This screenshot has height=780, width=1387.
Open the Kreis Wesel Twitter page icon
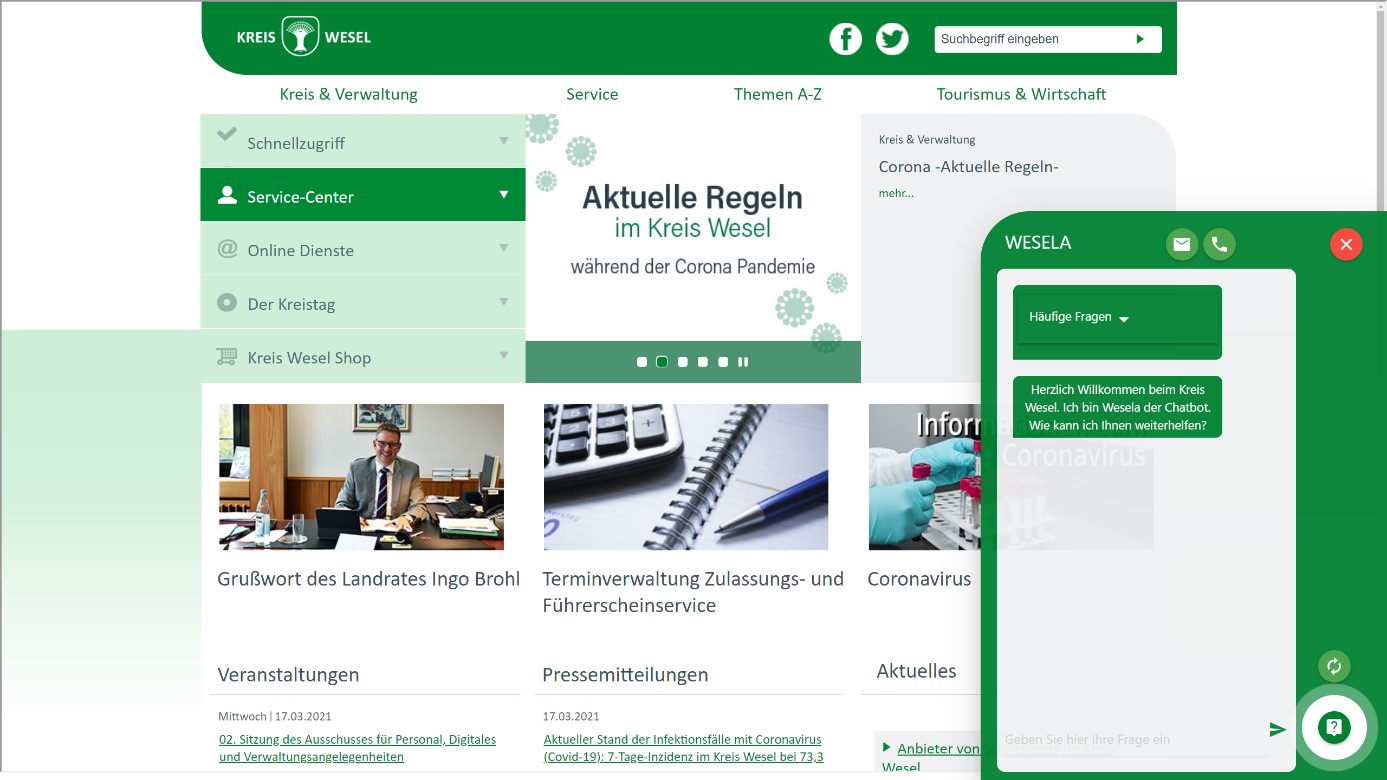(x=892, y=39)
